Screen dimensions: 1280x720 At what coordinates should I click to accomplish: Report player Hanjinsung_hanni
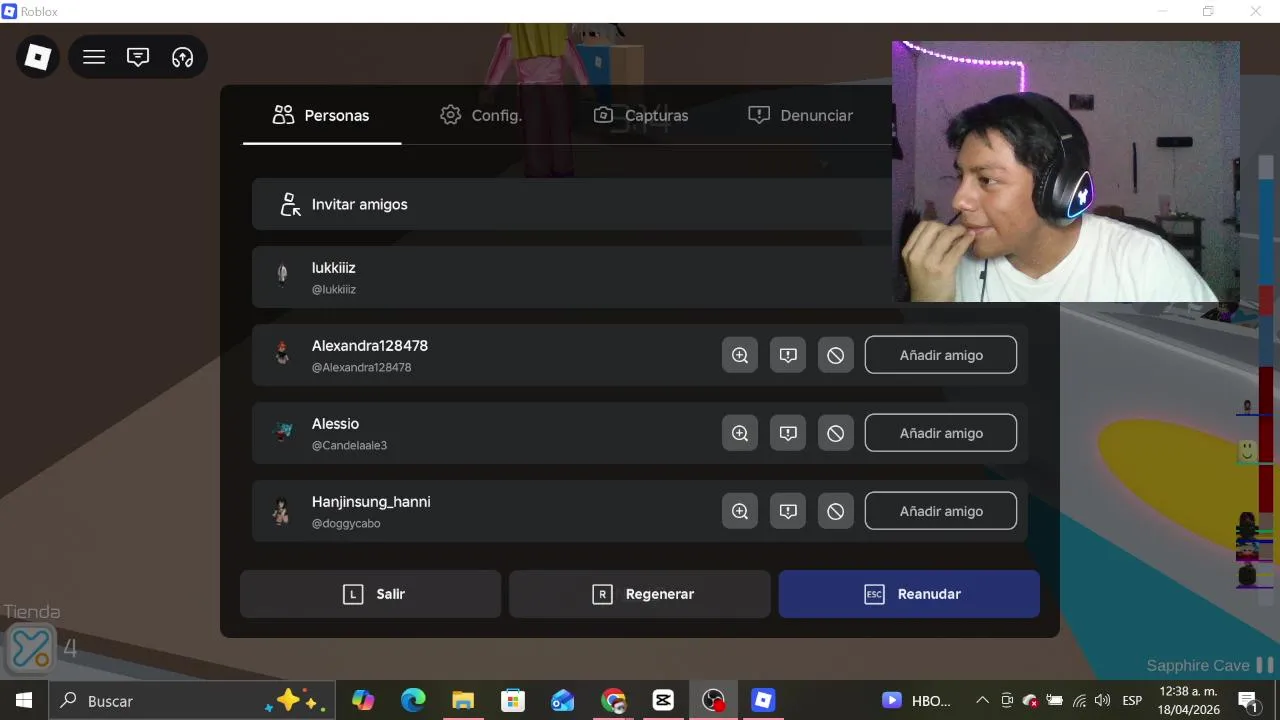788,511
